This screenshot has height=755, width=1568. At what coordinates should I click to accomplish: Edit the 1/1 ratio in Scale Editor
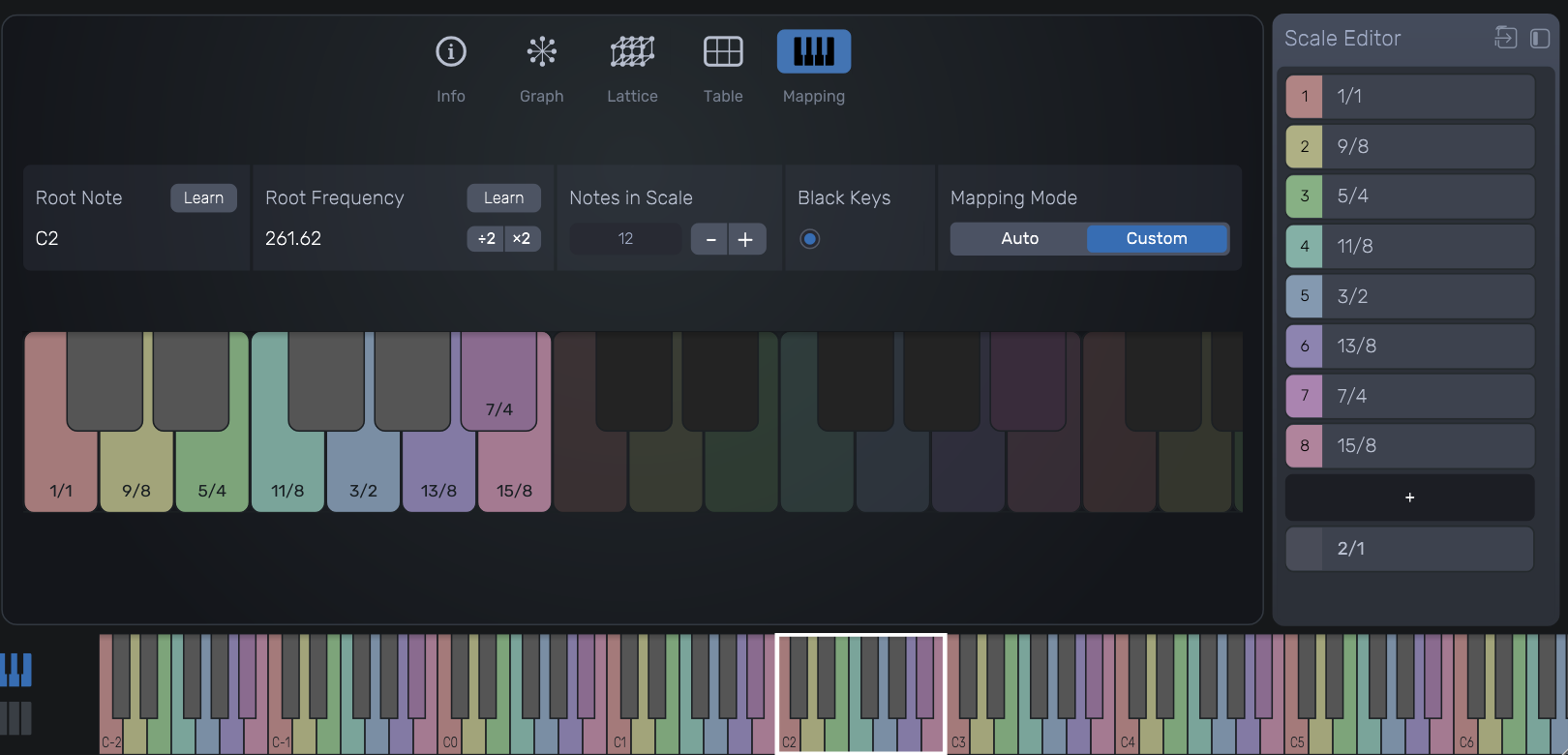(x=1429, y=97)
